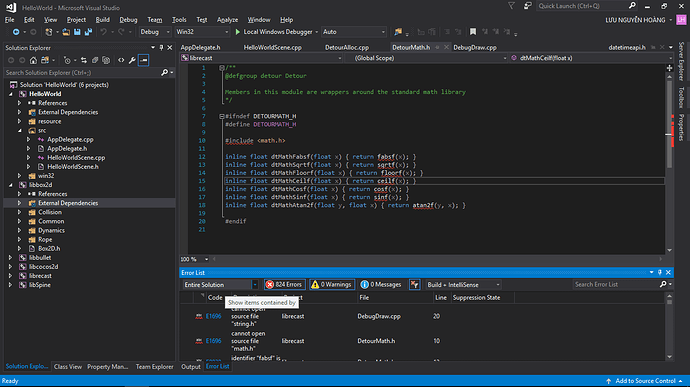
Task: Switch to the HelloWorldScene.cpp tab
Action: pyautogui.click(x=272, y=48)
